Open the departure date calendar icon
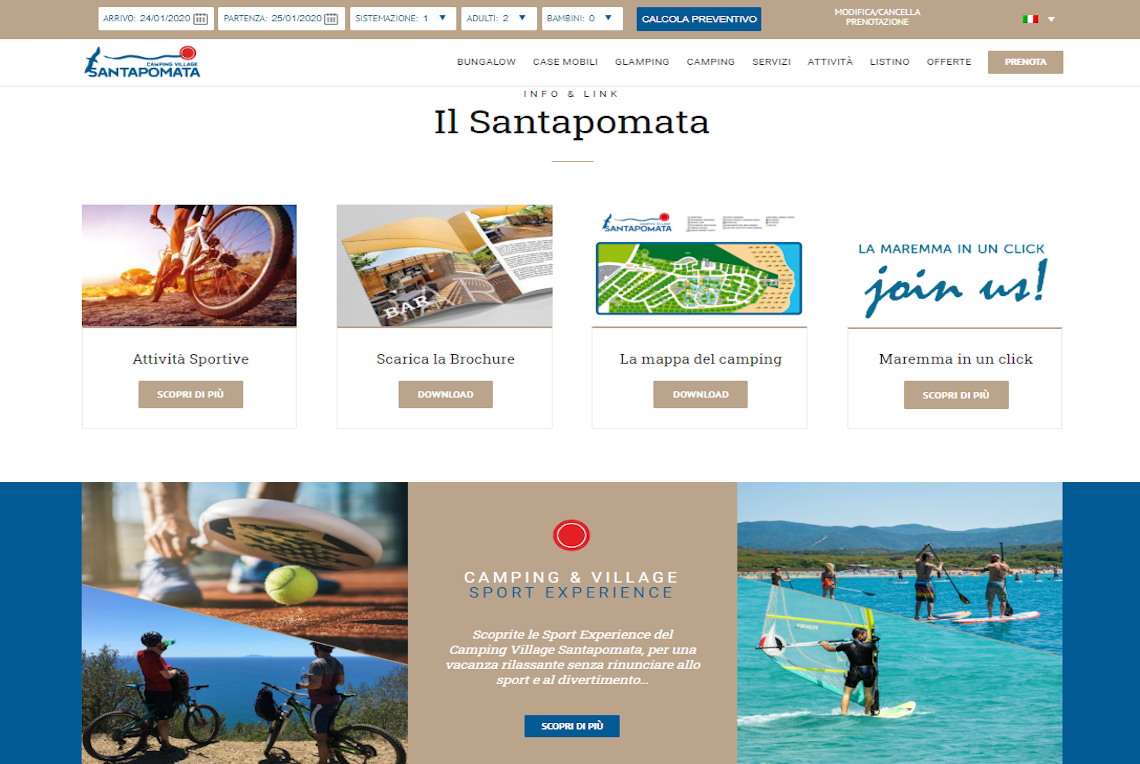1140x764 pixels. coord(331,19)
